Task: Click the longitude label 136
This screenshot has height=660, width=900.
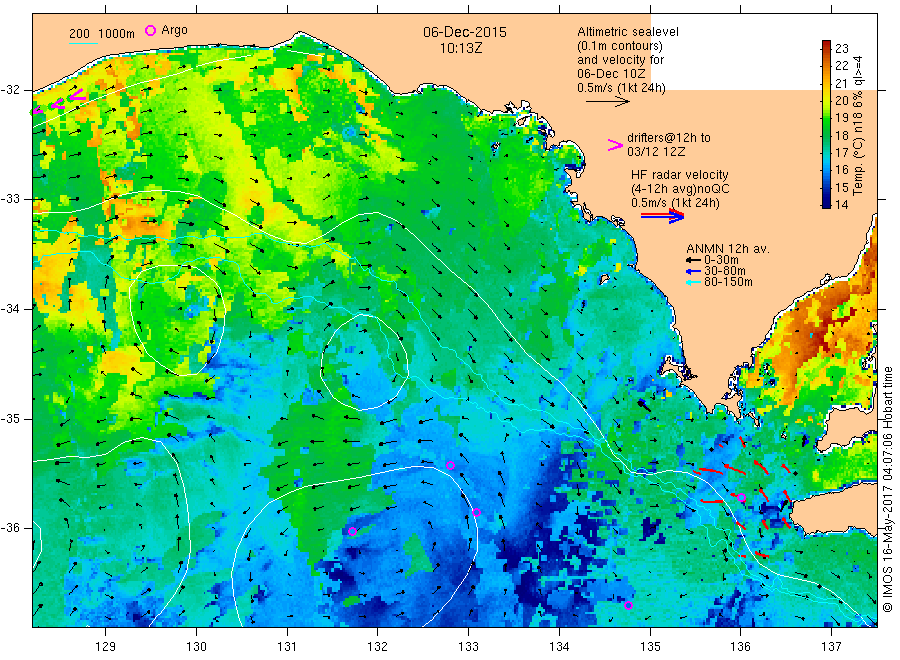Action: (740, 647)
